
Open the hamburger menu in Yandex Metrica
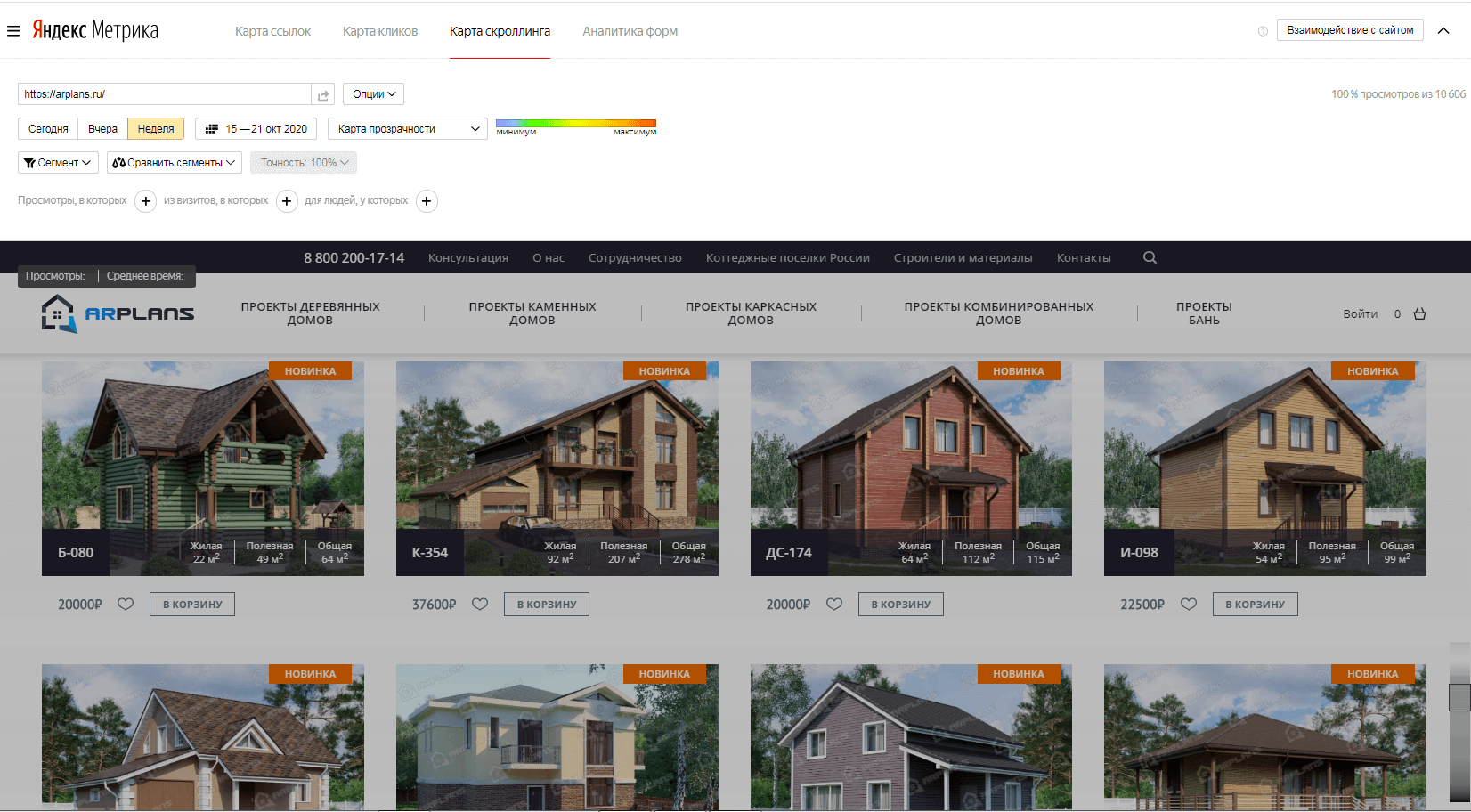click(x=13, y=31)
